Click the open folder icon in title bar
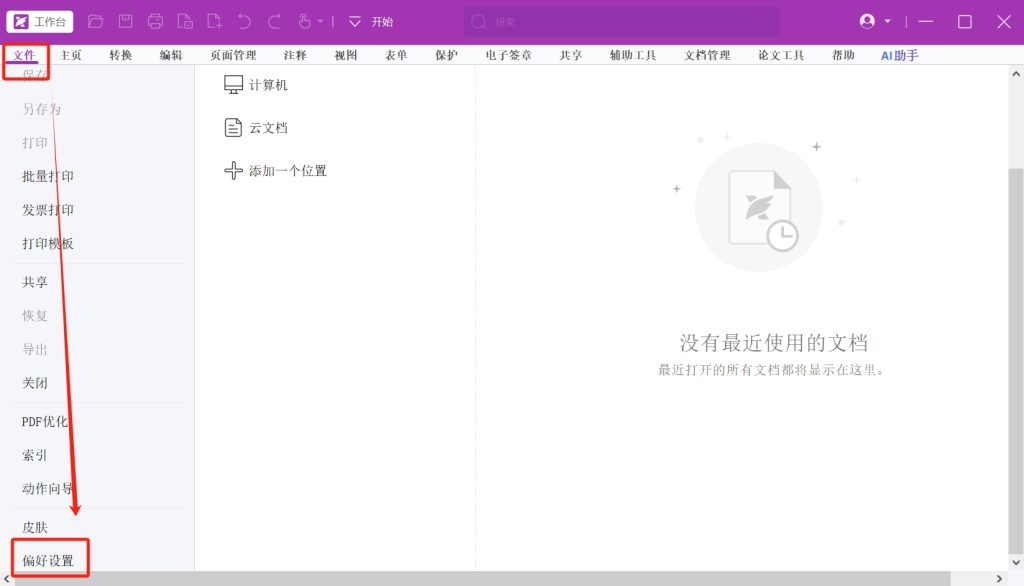This screenshot has height=586, width=1024. pos(95,21)
